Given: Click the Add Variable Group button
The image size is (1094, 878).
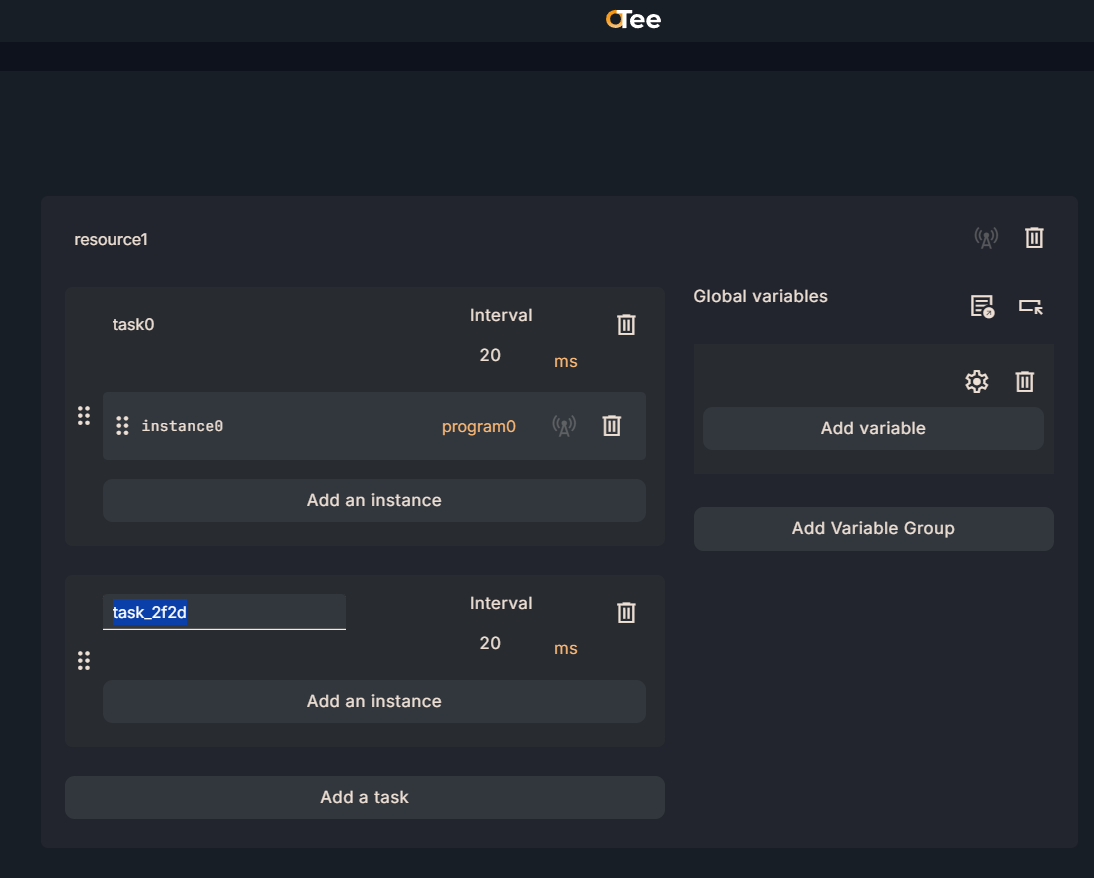Looking at the screenshot, I should [872, 528].
